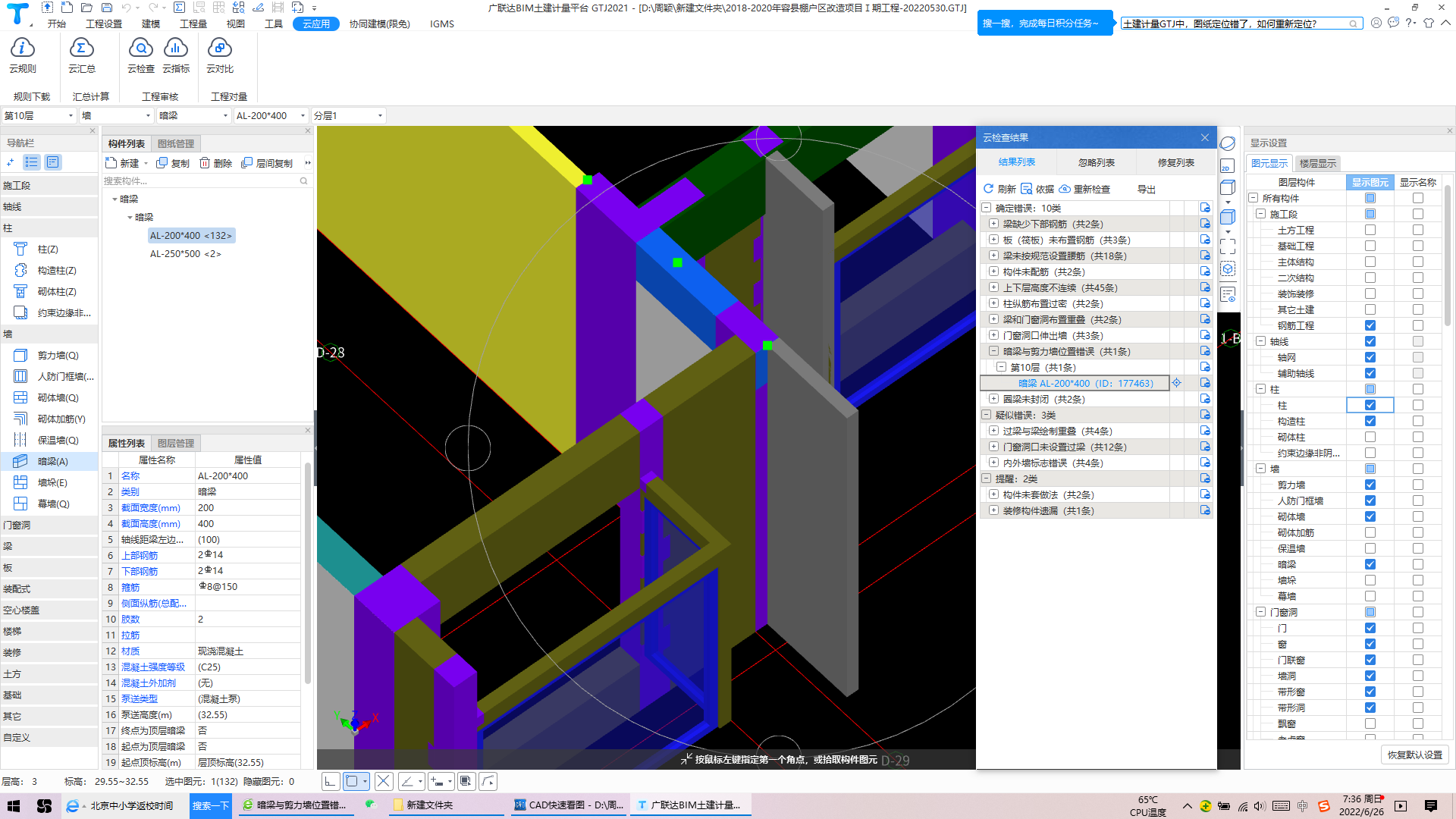Click 重新检查 to recheck
Screen dimensions: 1456x819
point(1084,189)
